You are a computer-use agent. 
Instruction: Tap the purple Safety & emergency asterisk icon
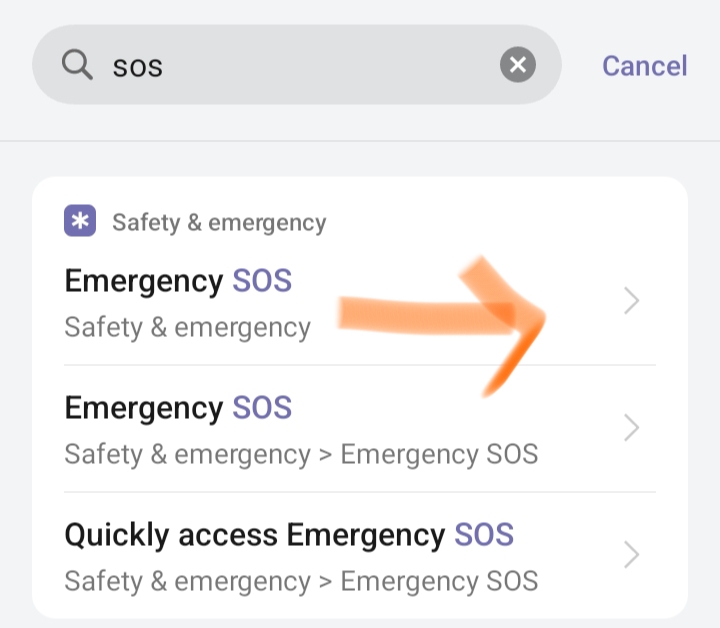(x=80, y=221)
